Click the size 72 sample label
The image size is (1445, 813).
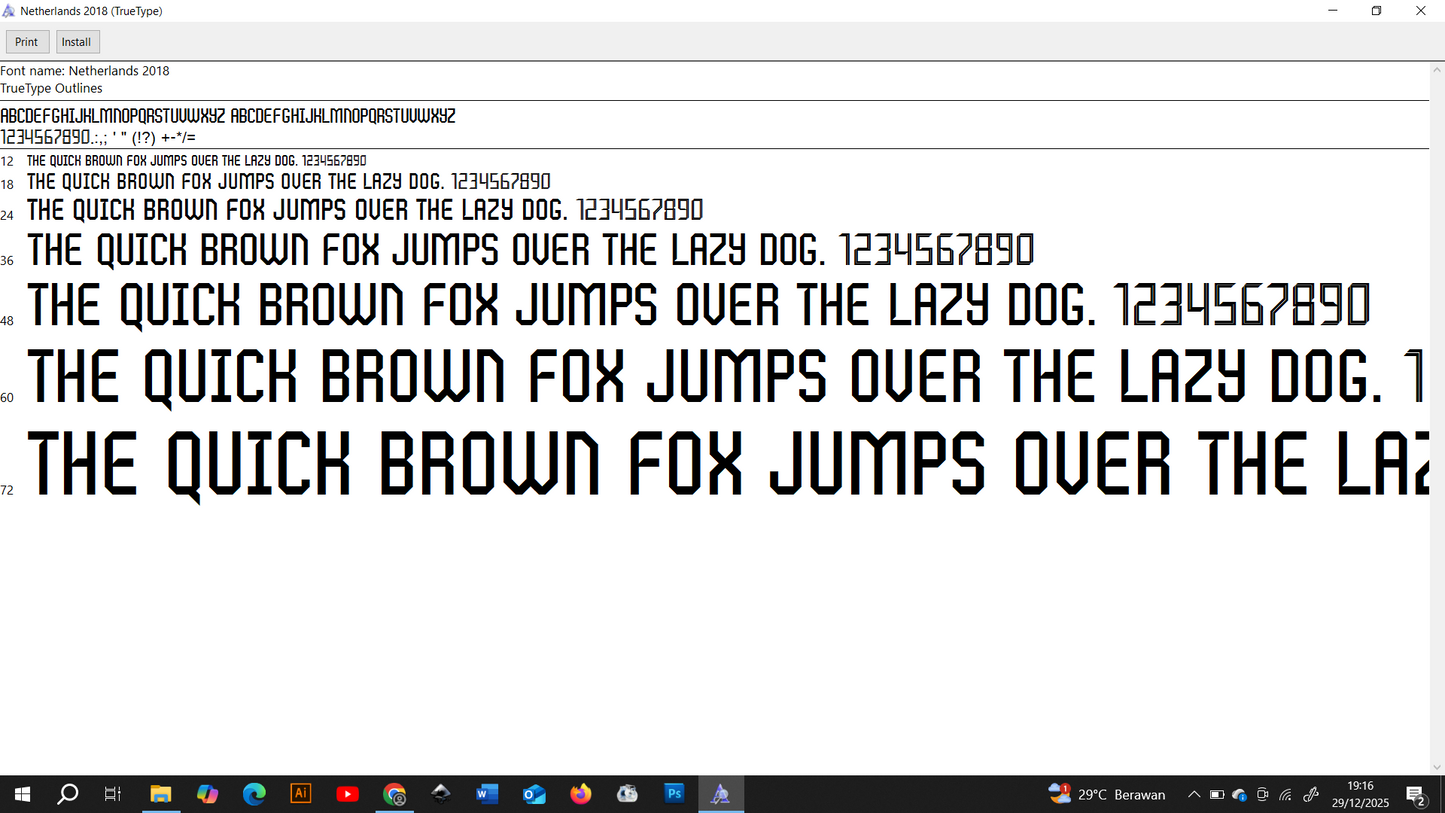click(x=7, y=489)
